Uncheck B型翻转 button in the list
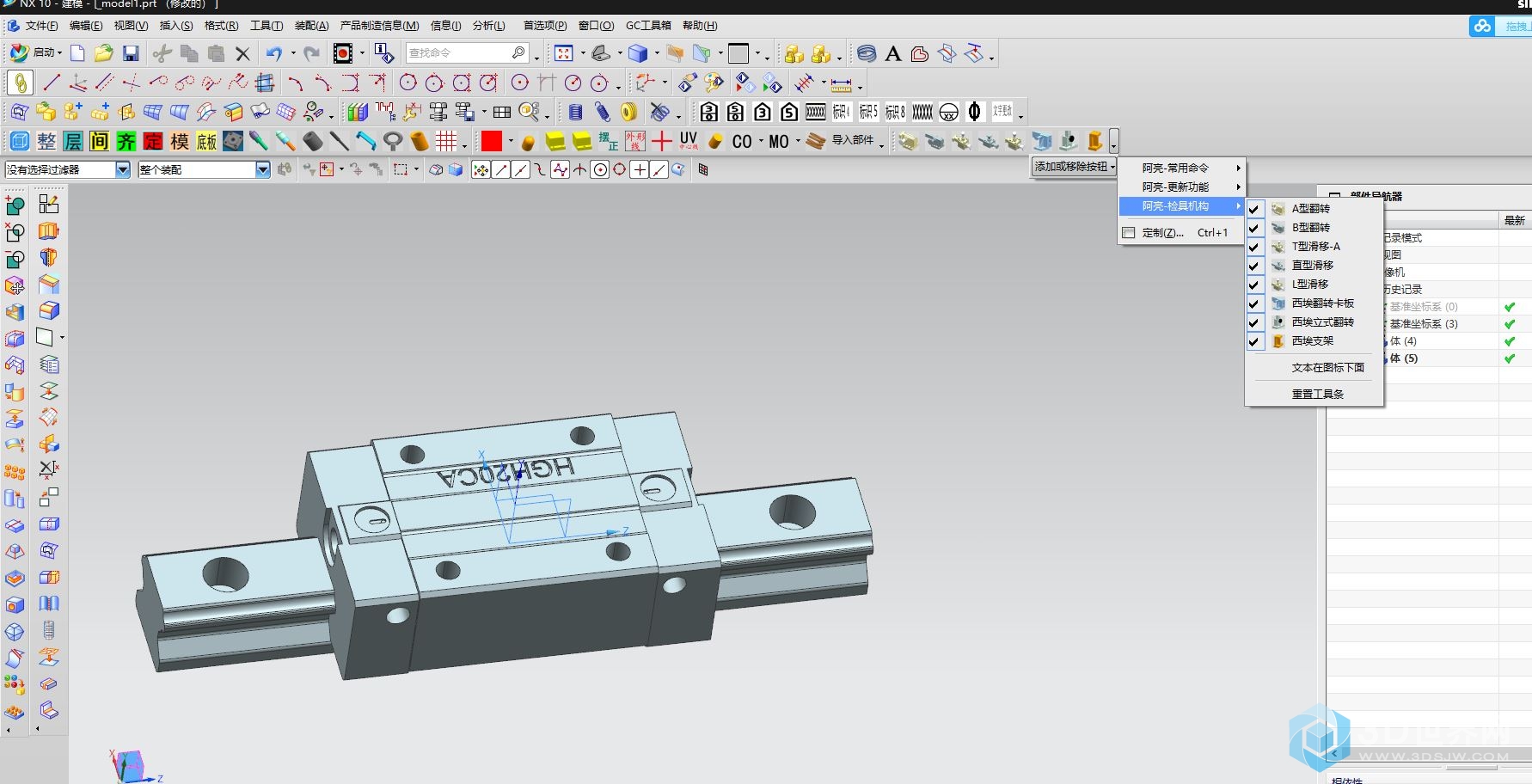 click(1253, 228)
